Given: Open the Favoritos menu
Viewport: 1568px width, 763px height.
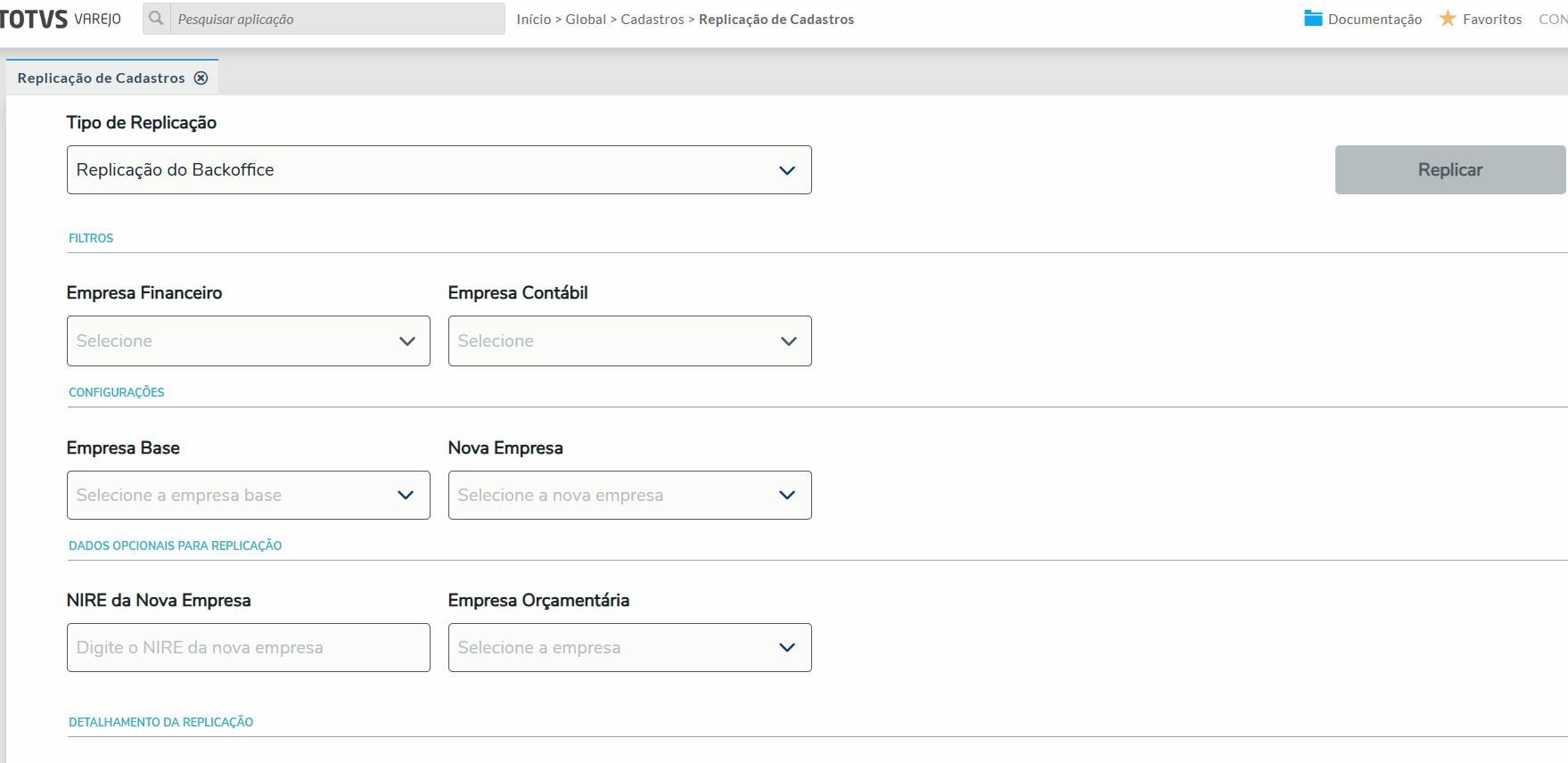Looking at the screenshot, I should 1491,20.
